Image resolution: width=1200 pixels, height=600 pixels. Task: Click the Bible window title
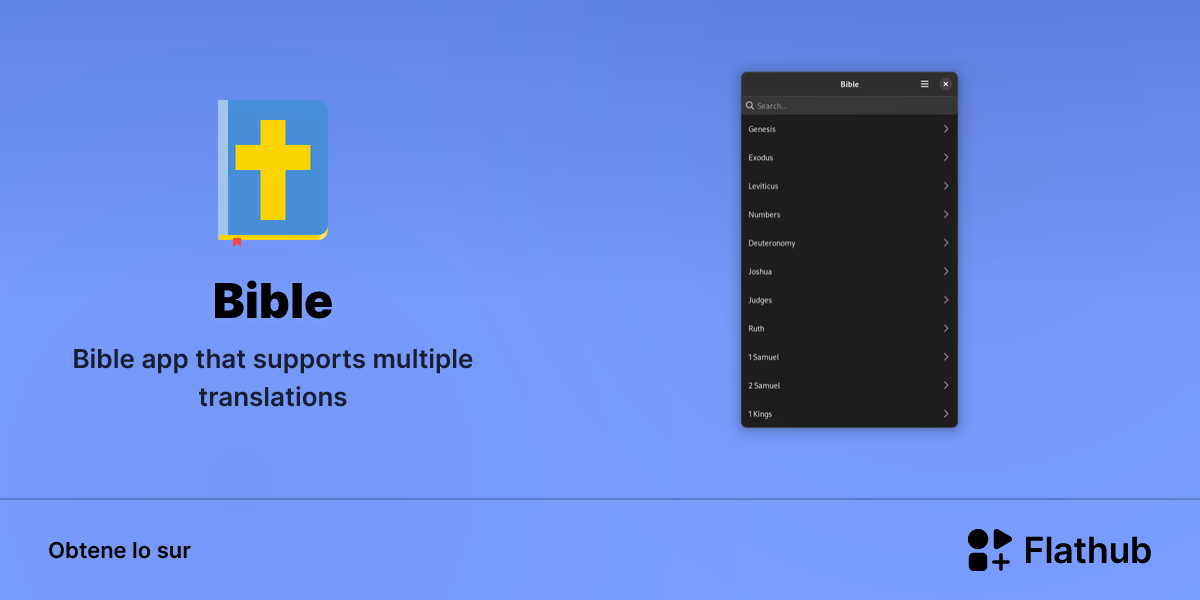coord(849,85)
